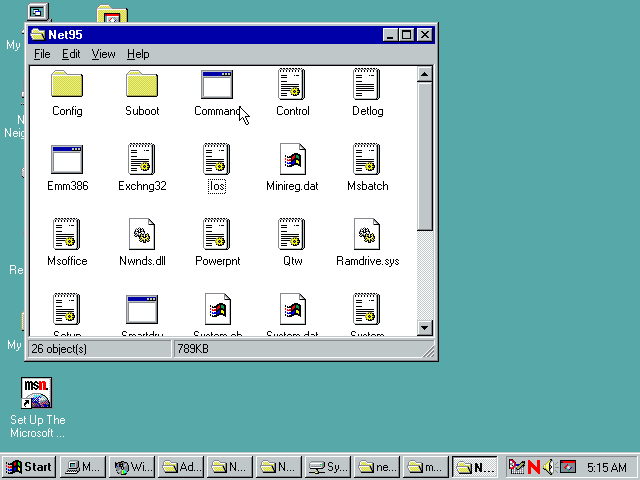Screen dimensions: 640x480
Task: Select the Minireg.dat file icon
Action: pyautogui.click(x=292, y=160)
